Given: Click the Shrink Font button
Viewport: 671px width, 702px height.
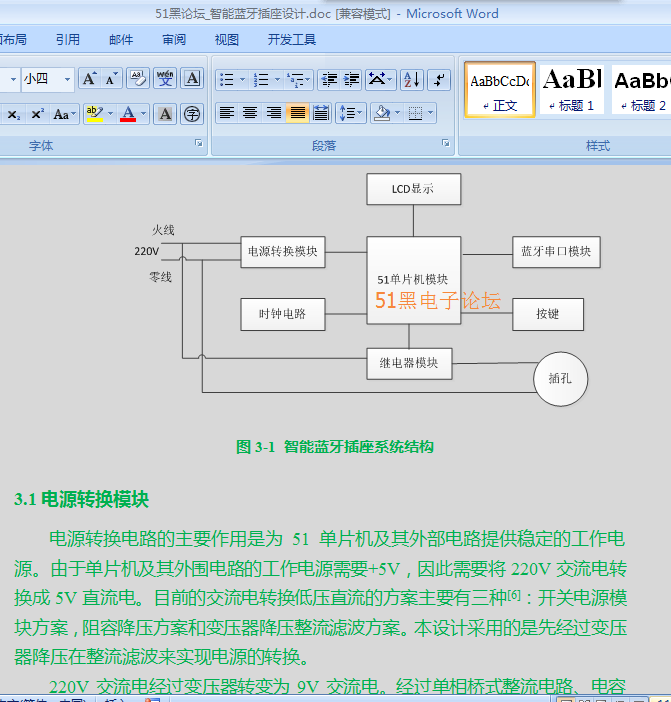Looking at the screenshot, I should coord(111,79).
